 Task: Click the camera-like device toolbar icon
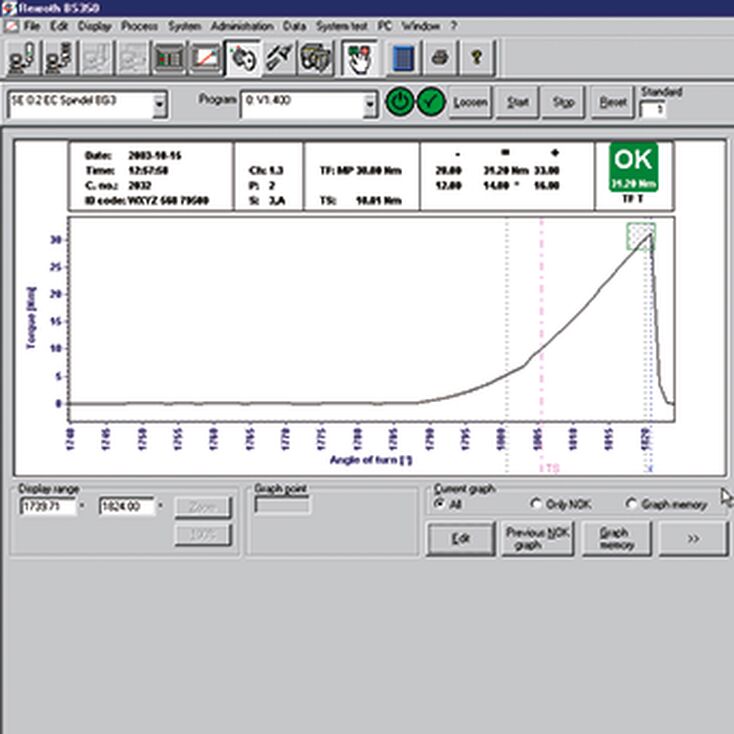316,58
